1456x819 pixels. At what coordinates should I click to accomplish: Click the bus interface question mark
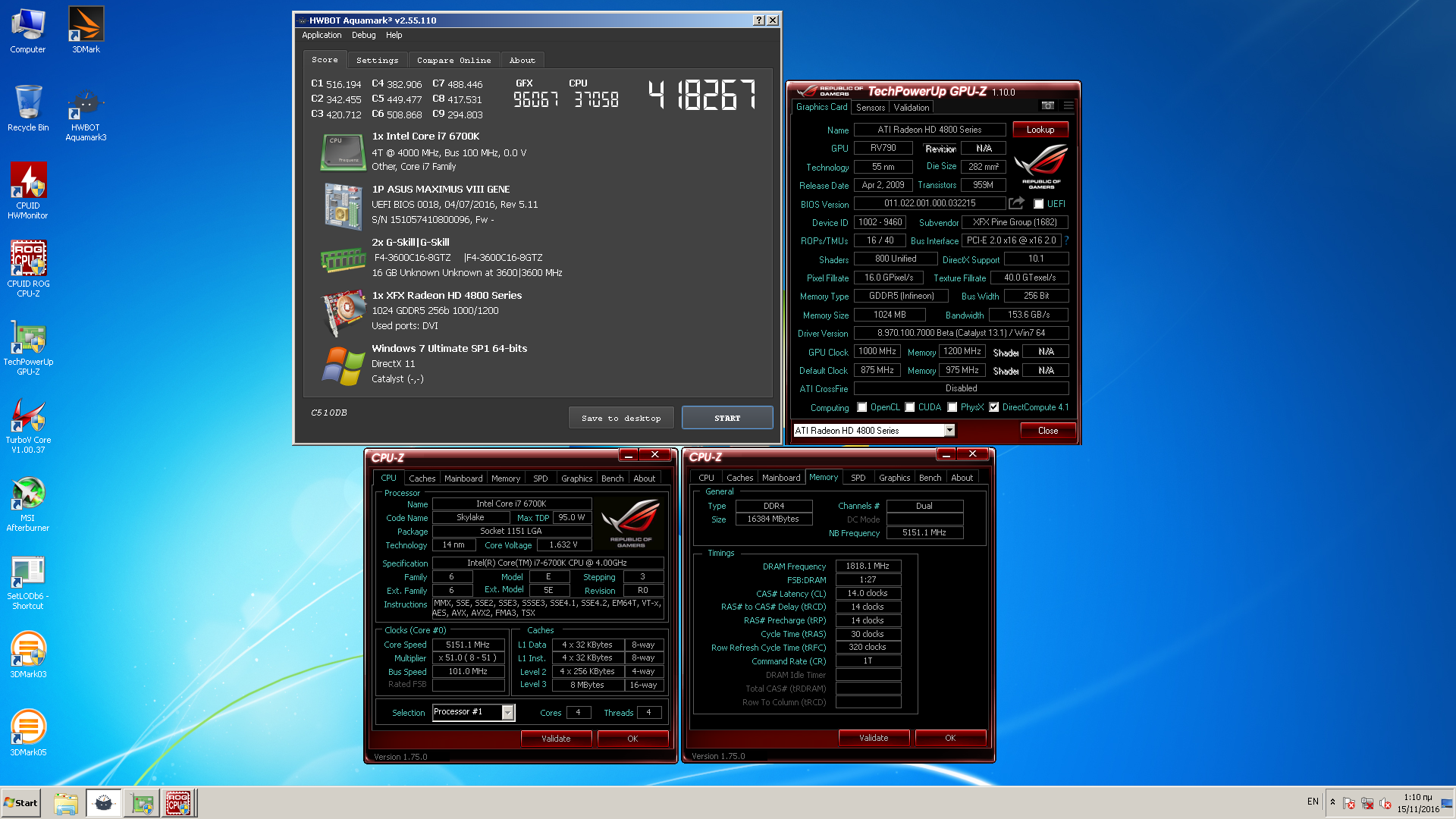click(x=1066, y=240)
